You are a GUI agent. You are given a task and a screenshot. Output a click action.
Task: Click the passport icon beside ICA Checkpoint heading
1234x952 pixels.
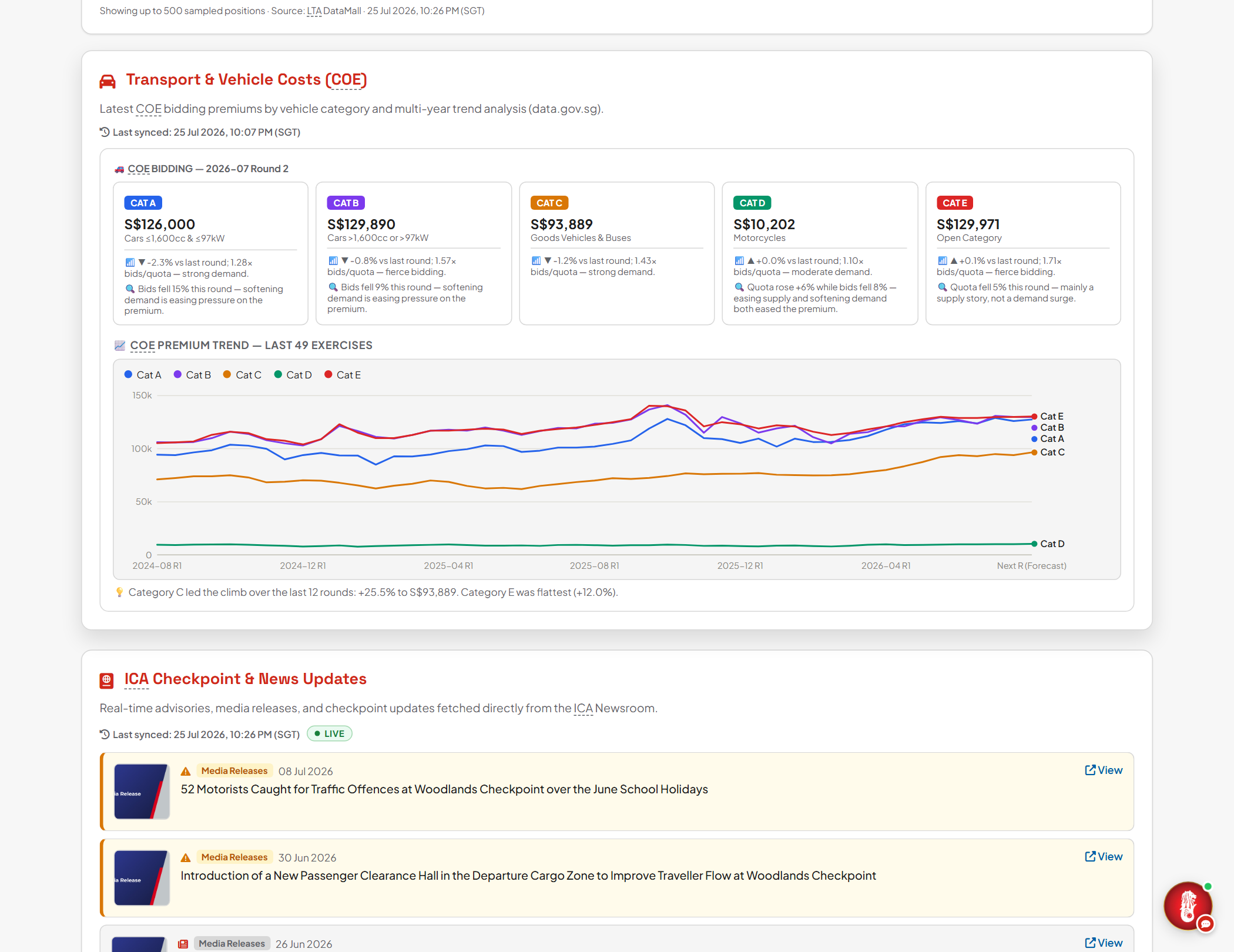106,681
